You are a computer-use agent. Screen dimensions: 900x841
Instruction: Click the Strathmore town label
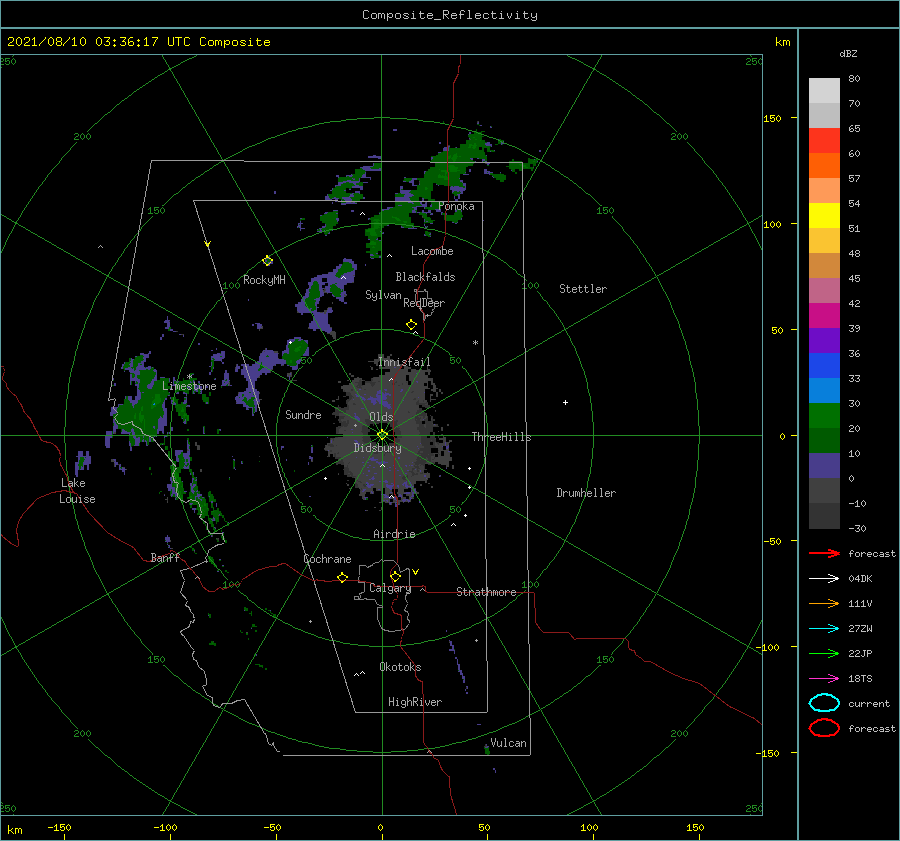coord(486,592)
